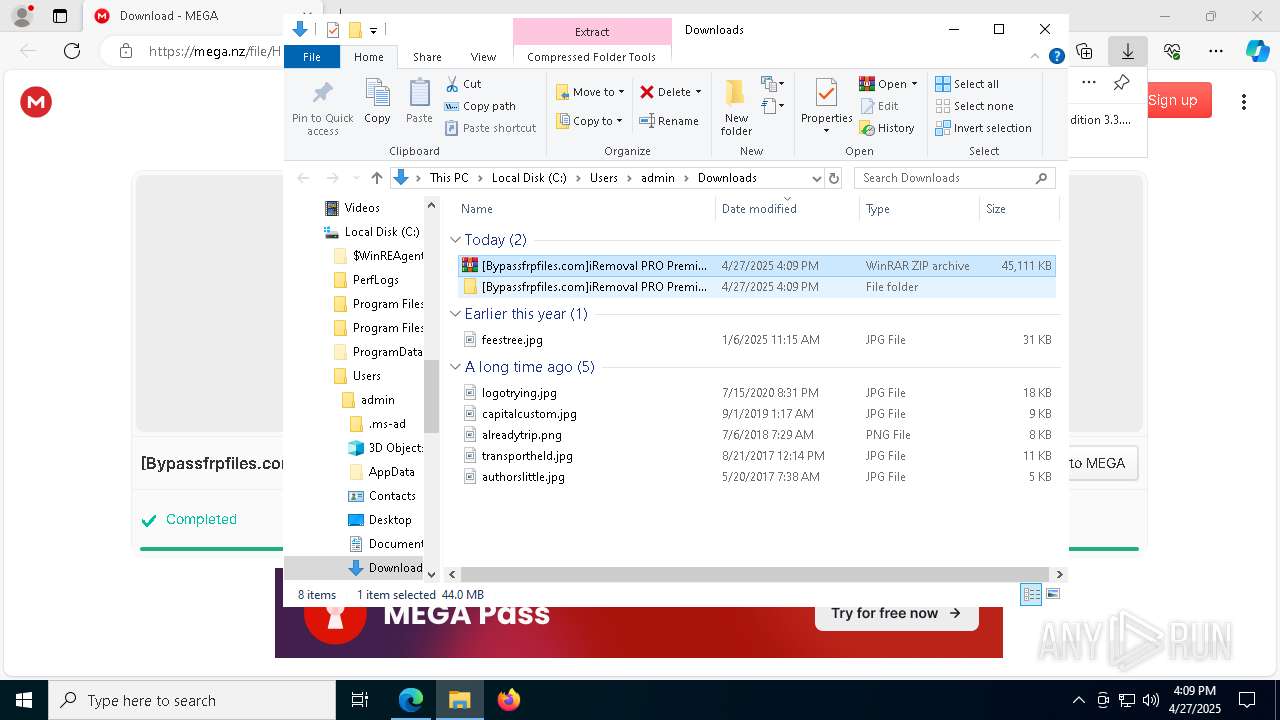Click the horizontal scrollbar in file list
The width and height of the screenshot is (1280, 720).
(x=754, y=574)
